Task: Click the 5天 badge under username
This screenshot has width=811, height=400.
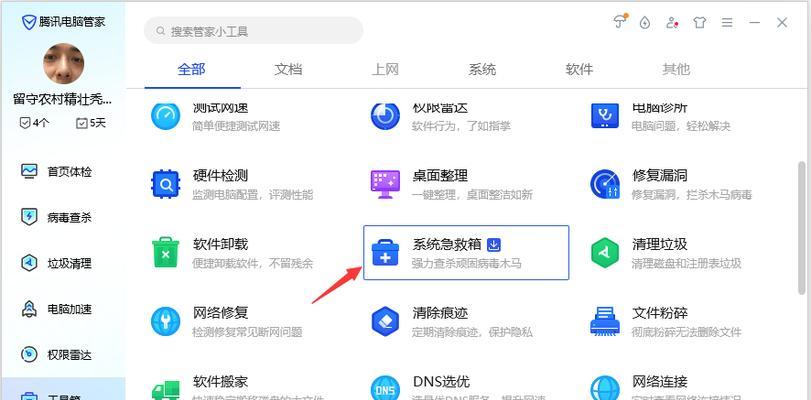Action: click(91, 123)
